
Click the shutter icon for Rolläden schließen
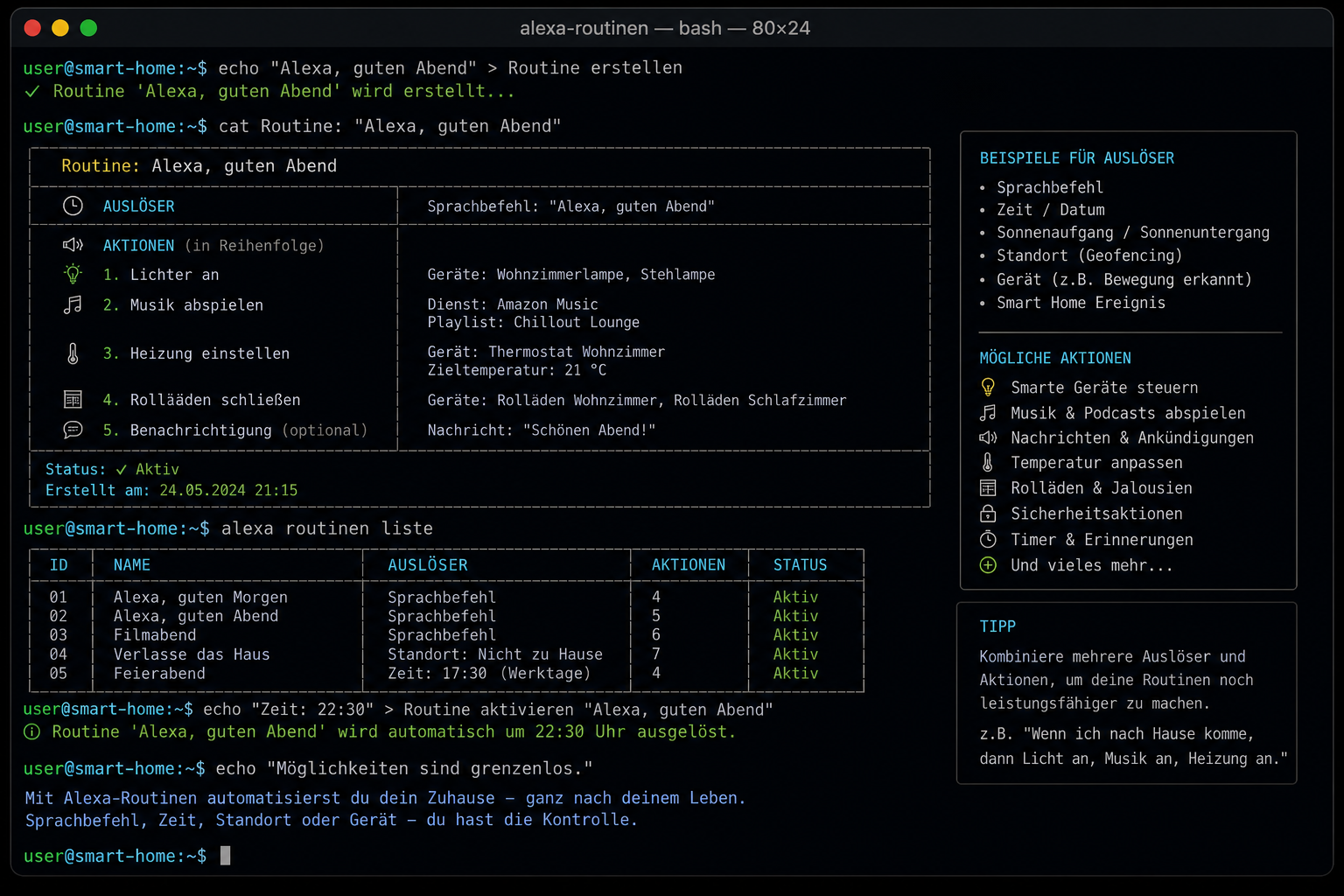[x=73, y=400]
